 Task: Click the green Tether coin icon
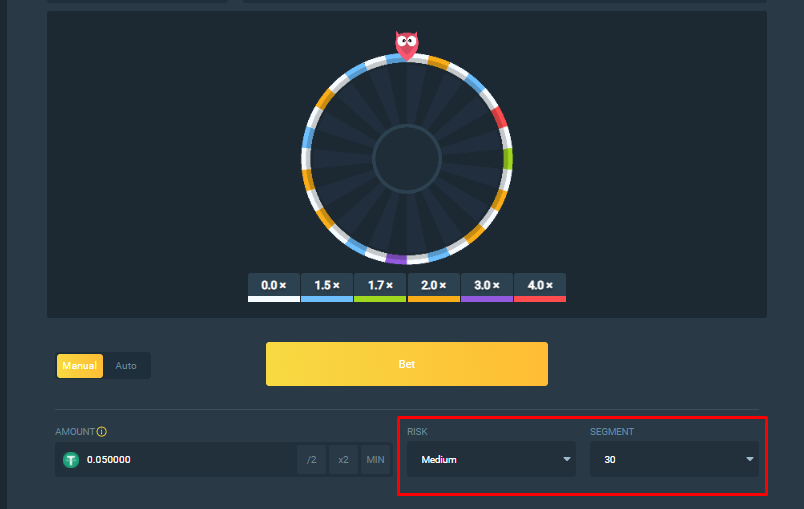click(x=71, y=460)
